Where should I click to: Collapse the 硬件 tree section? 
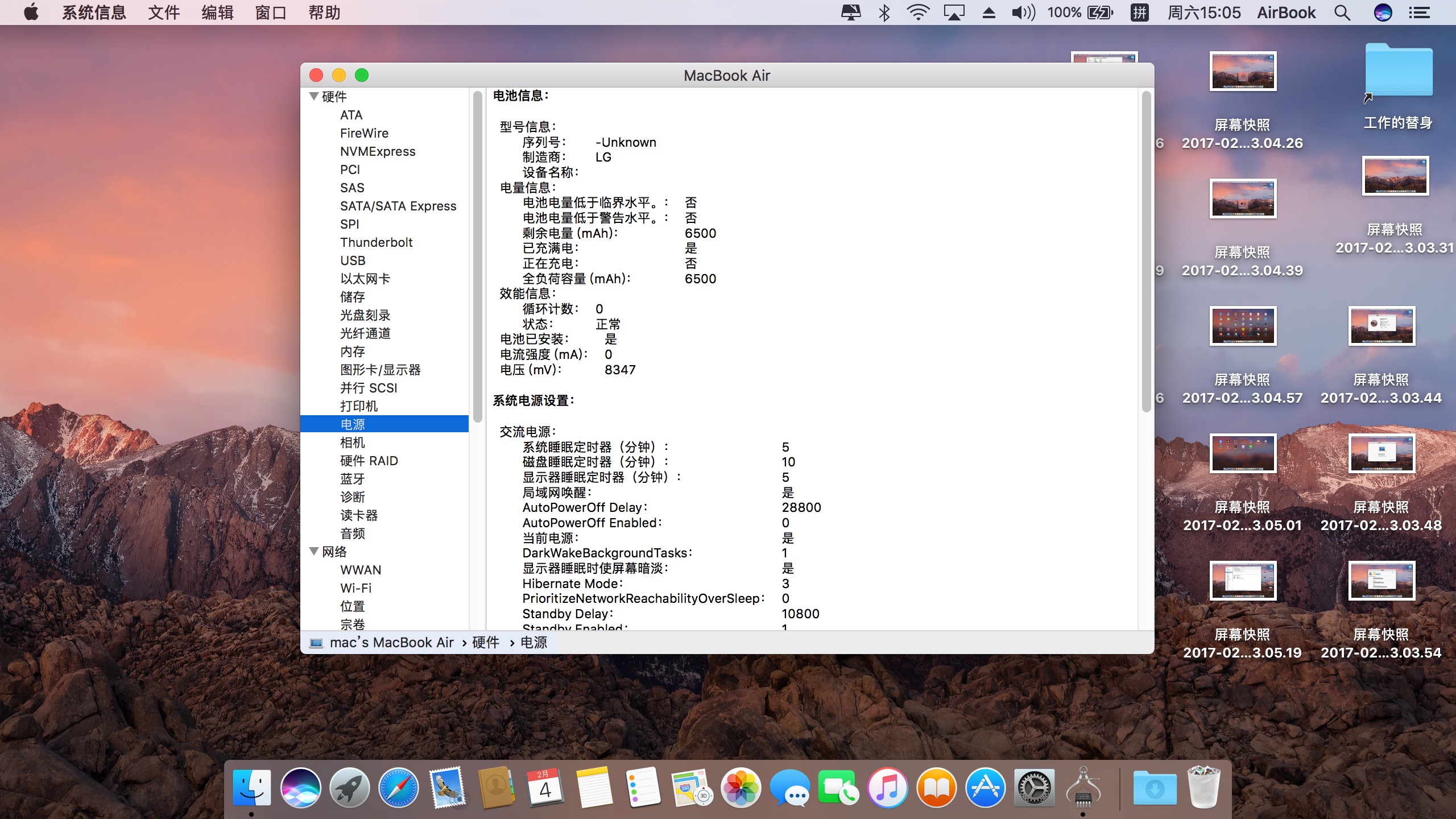313,96
